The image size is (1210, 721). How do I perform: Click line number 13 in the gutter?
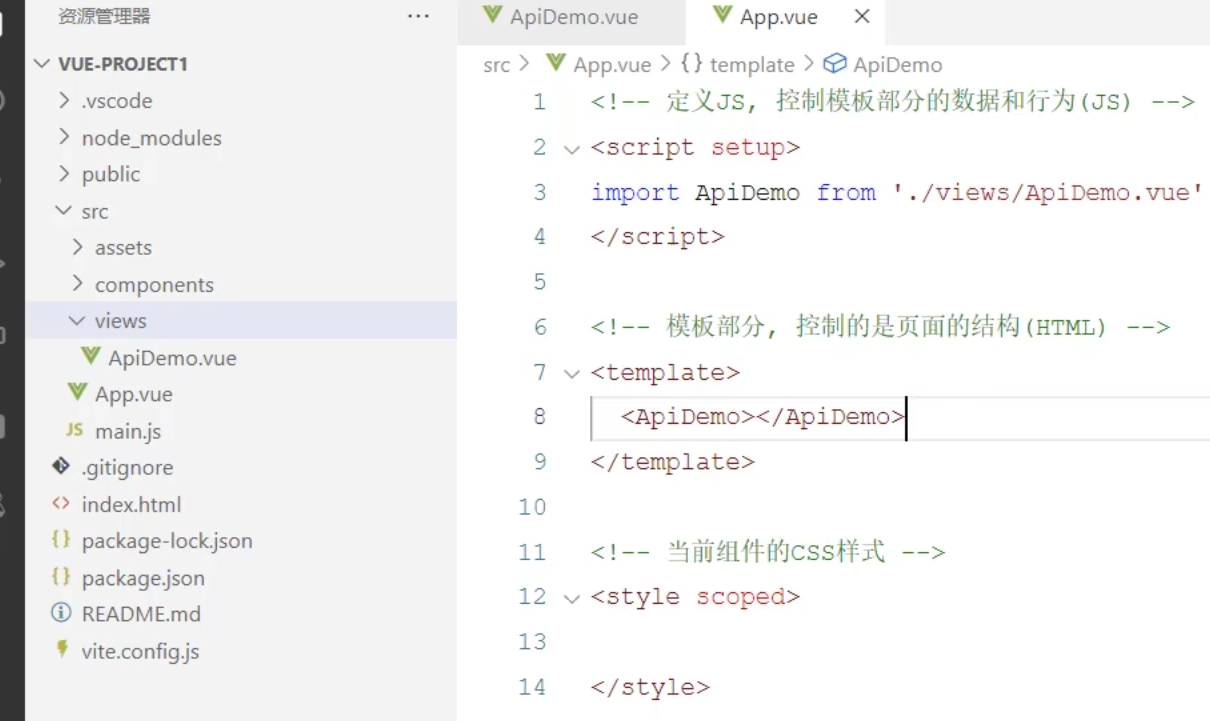532,642
